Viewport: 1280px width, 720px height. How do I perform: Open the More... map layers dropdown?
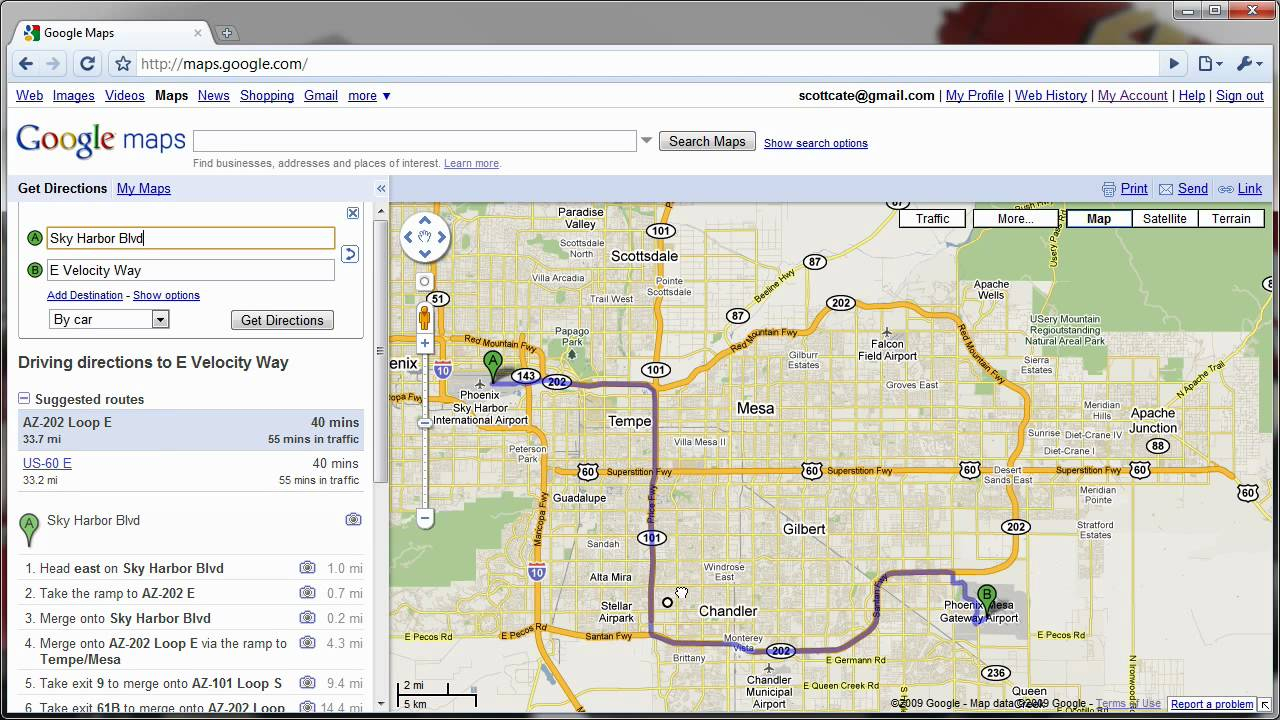1015,218
